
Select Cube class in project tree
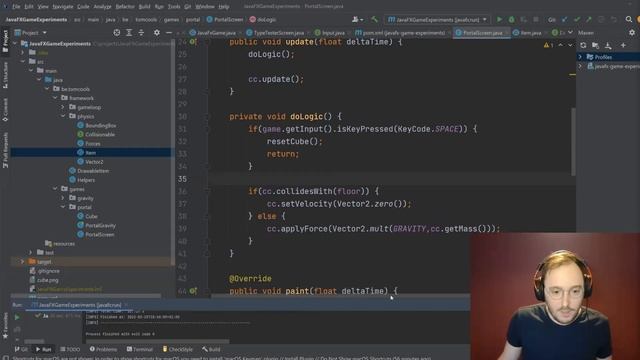91,216
